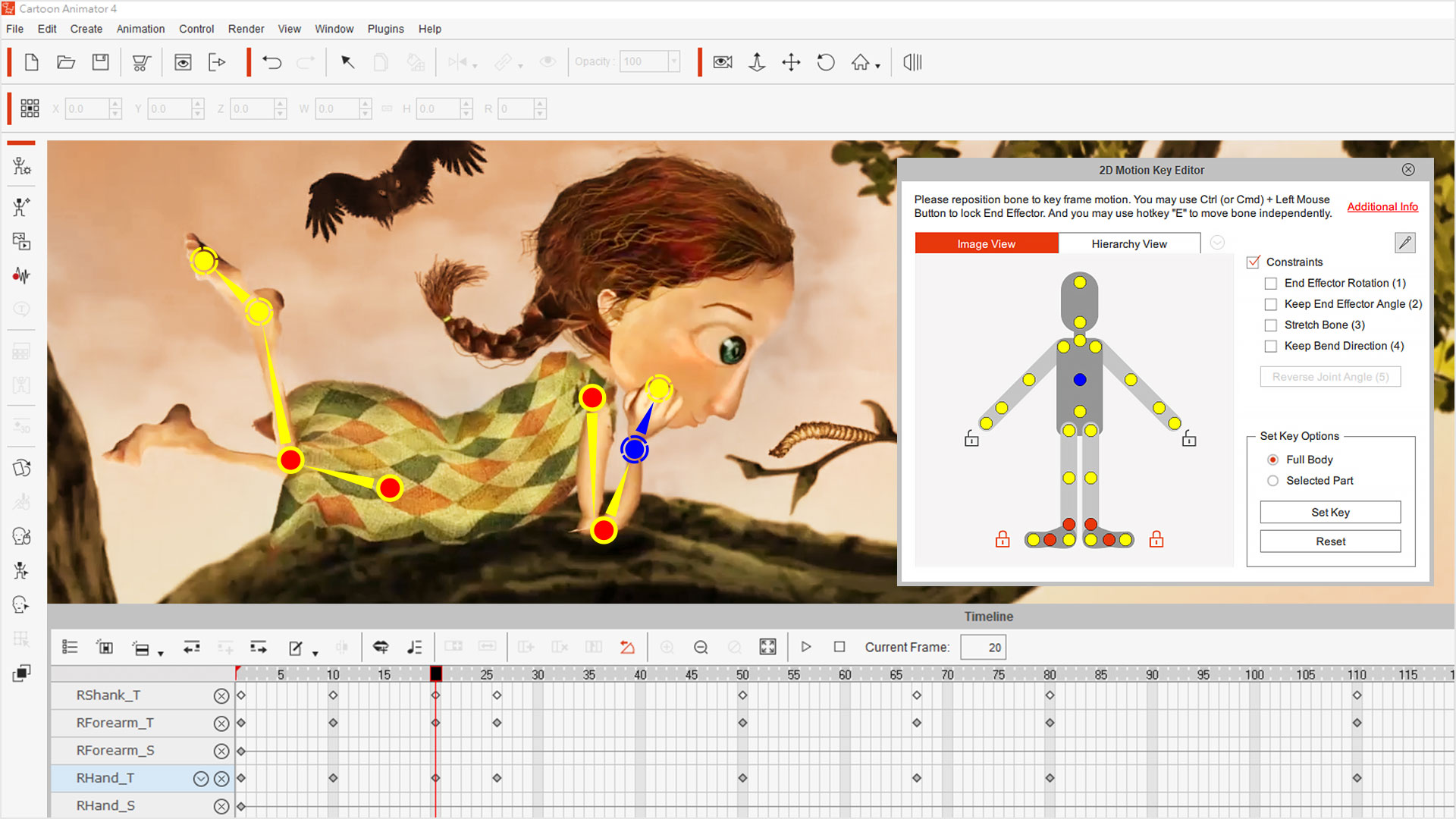This screenshot has height=819, width=1456.
Task: Toggle Keep End Effector Angle option
Action: 1271,304
